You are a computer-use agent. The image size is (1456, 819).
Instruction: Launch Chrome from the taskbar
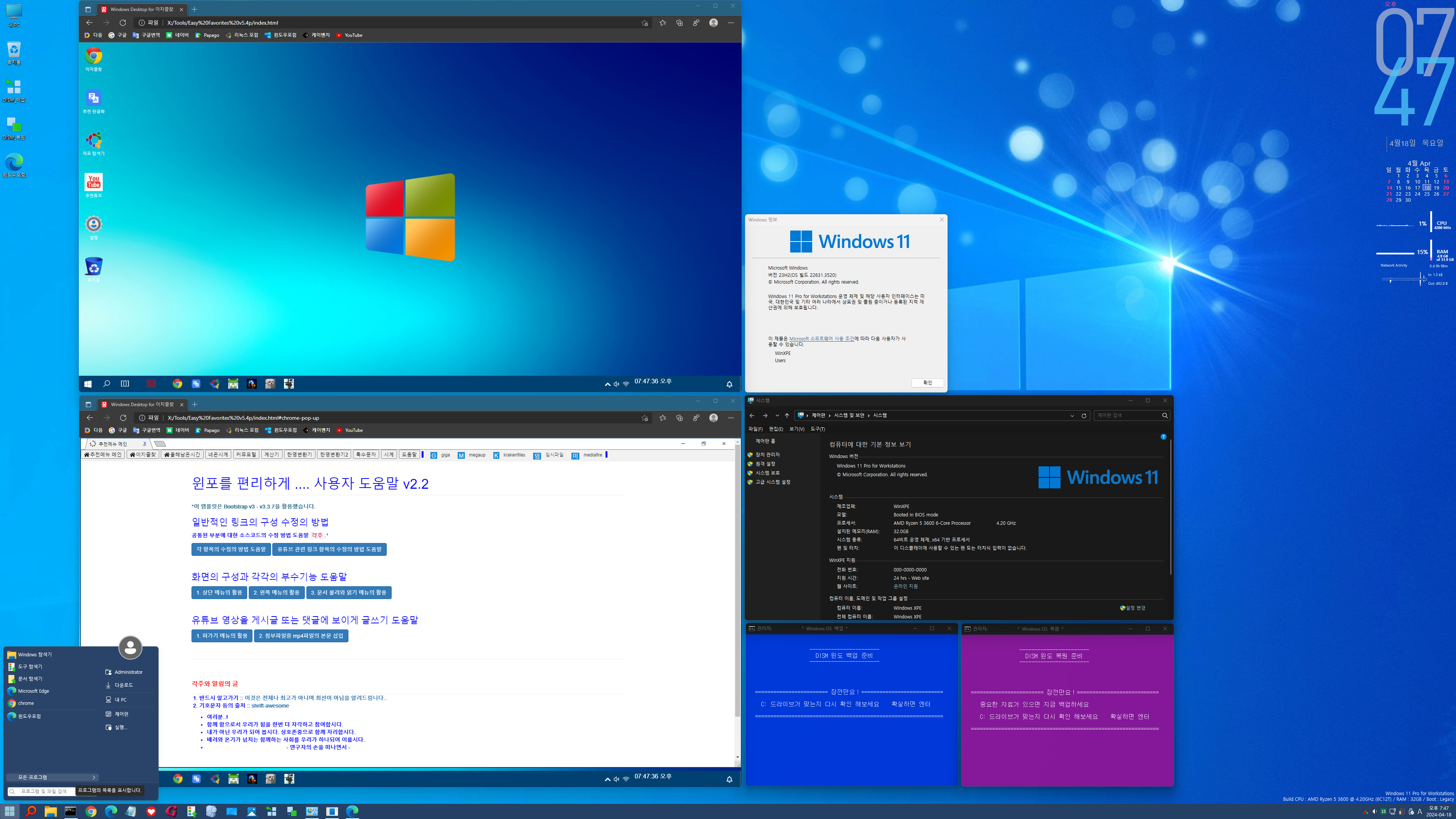[91, 811]
